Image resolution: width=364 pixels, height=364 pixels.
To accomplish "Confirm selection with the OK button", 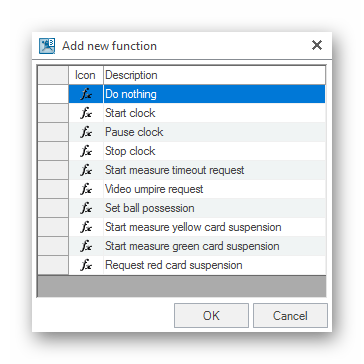I will pyautogui.click(x=211, y=315).
